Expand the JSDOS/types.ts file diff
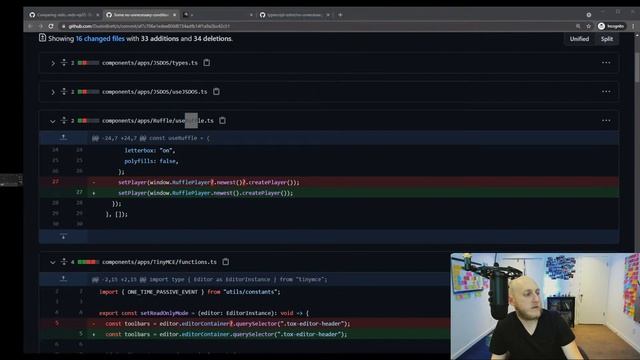This screenshot has height=360, width=640. click(x=53, y=63)
